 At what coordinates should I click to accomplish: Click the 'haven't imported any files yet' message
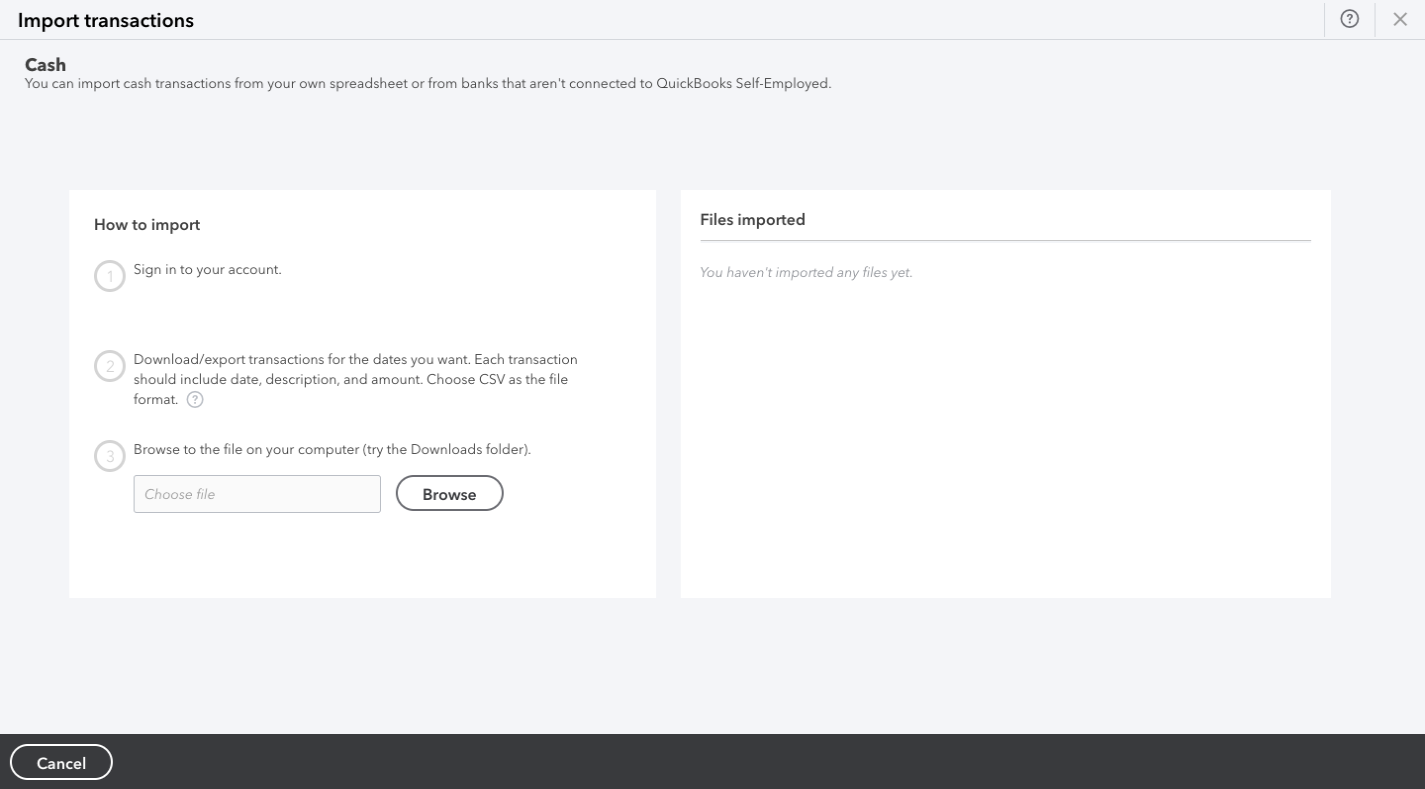(x=806, y=272)
